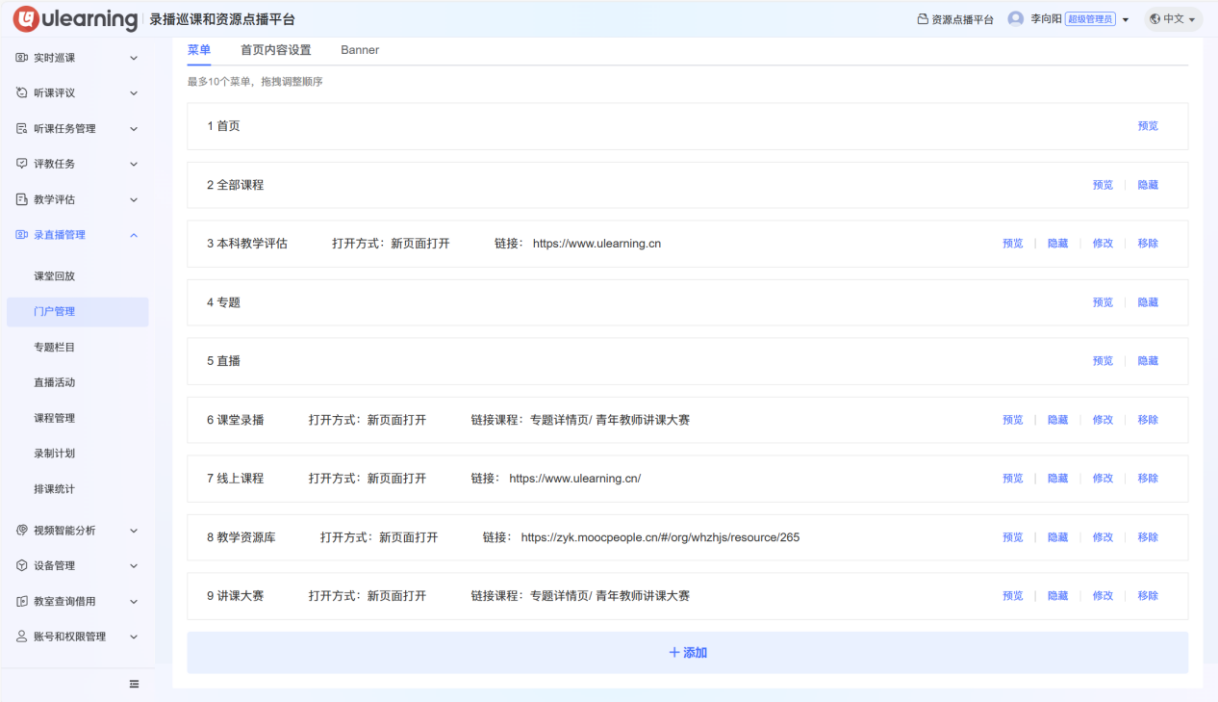The image size is (1218, 702).
Task: Click 移除 for 讲课大赛 row
Action: [1147, 596]
